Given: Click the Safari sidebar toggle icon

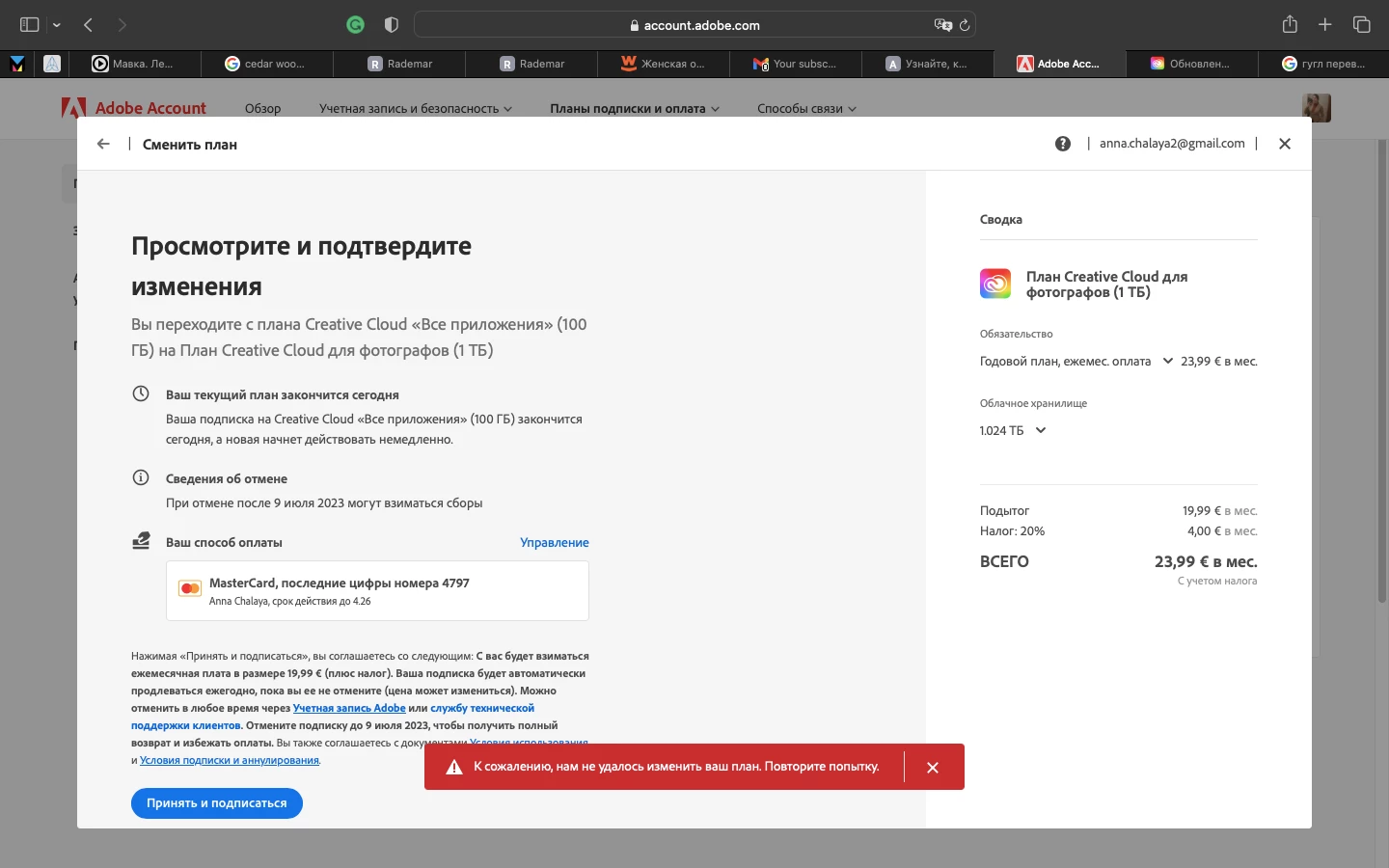Looking at the screenshot, I should [x=30, y=25].
